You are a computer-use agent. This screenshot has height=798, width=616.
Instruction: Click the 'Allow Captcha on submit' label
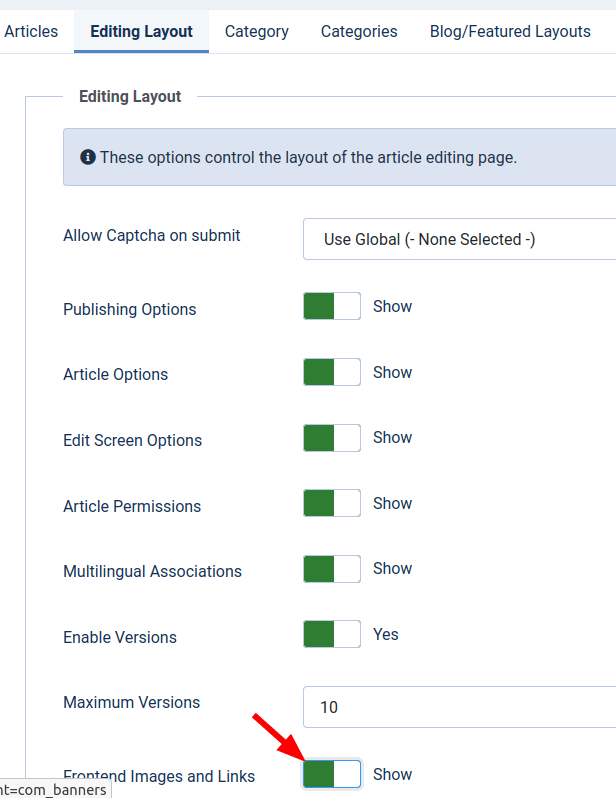(151, 236)
